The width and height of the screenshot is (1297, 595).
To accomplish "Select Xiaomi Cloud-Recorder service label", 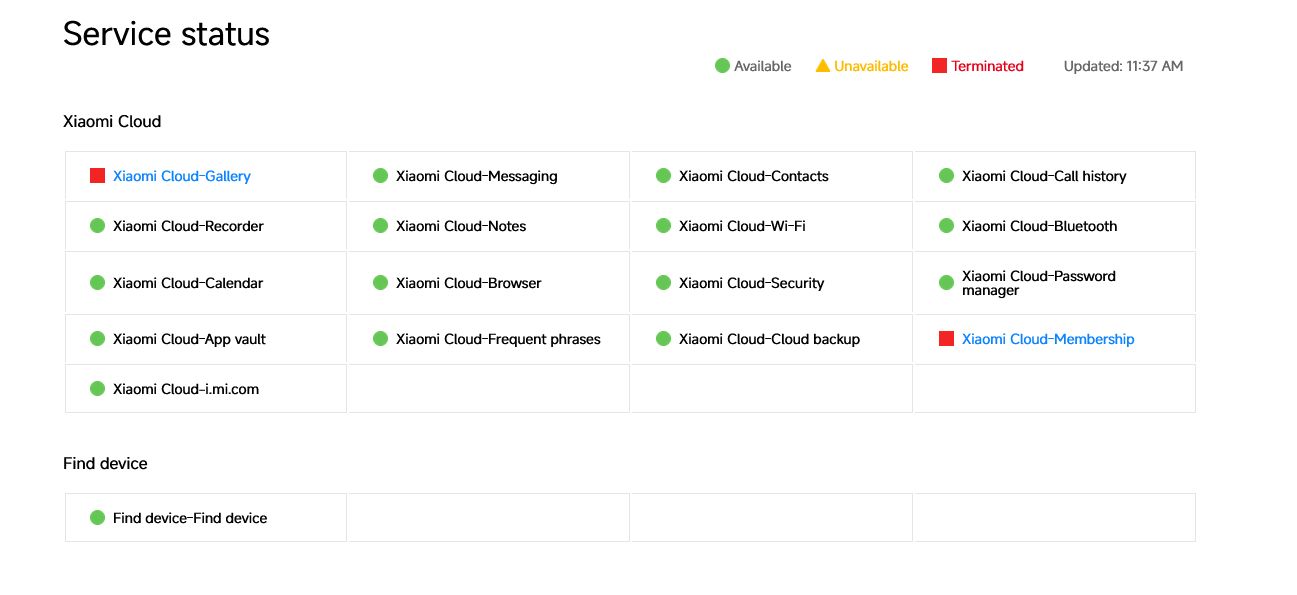I will point(188,226).
